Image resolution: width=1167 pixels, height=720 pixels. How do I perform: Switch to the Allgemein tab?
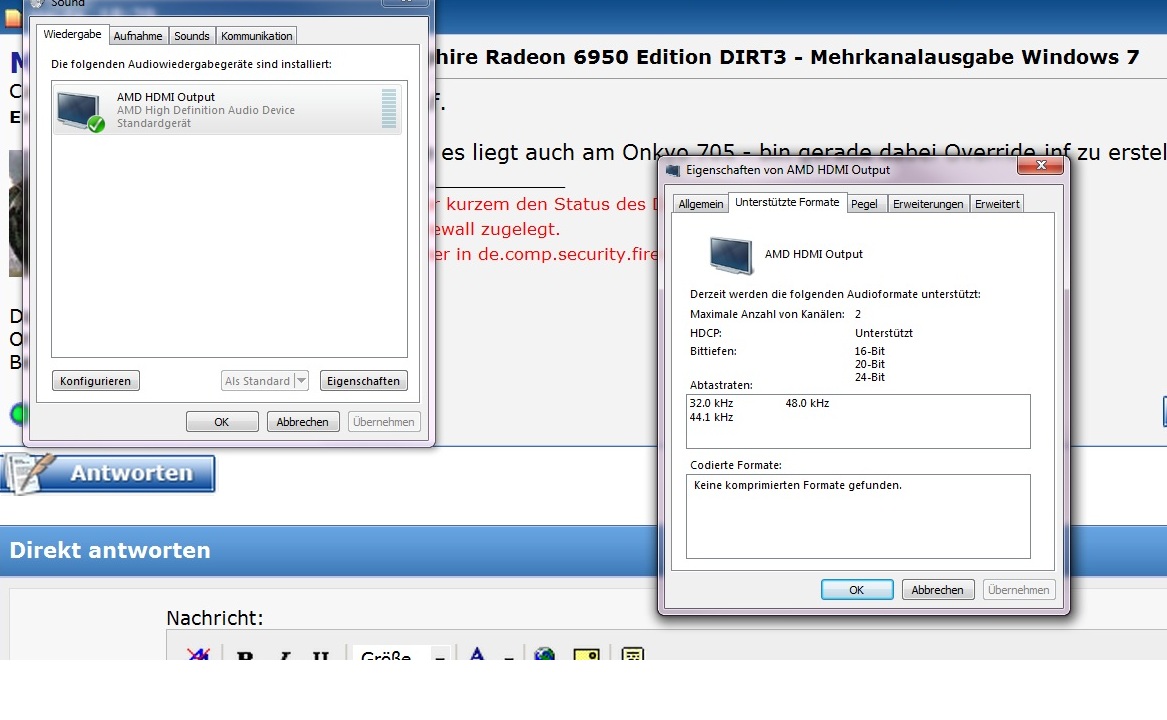tap(700, 204)
